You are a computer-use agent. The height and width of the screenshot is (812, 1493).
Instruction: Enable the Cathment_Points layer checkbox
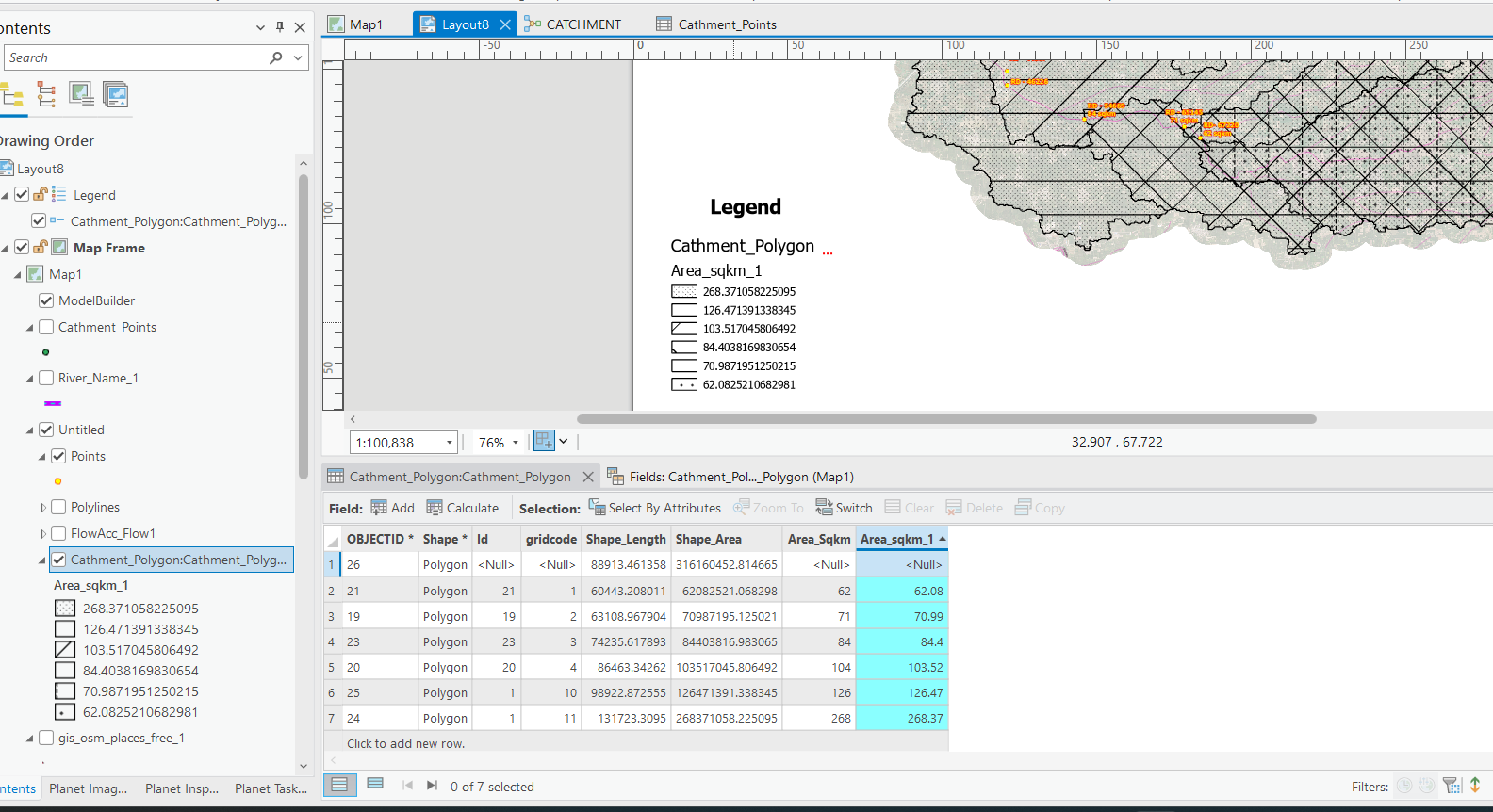point(46,327)
